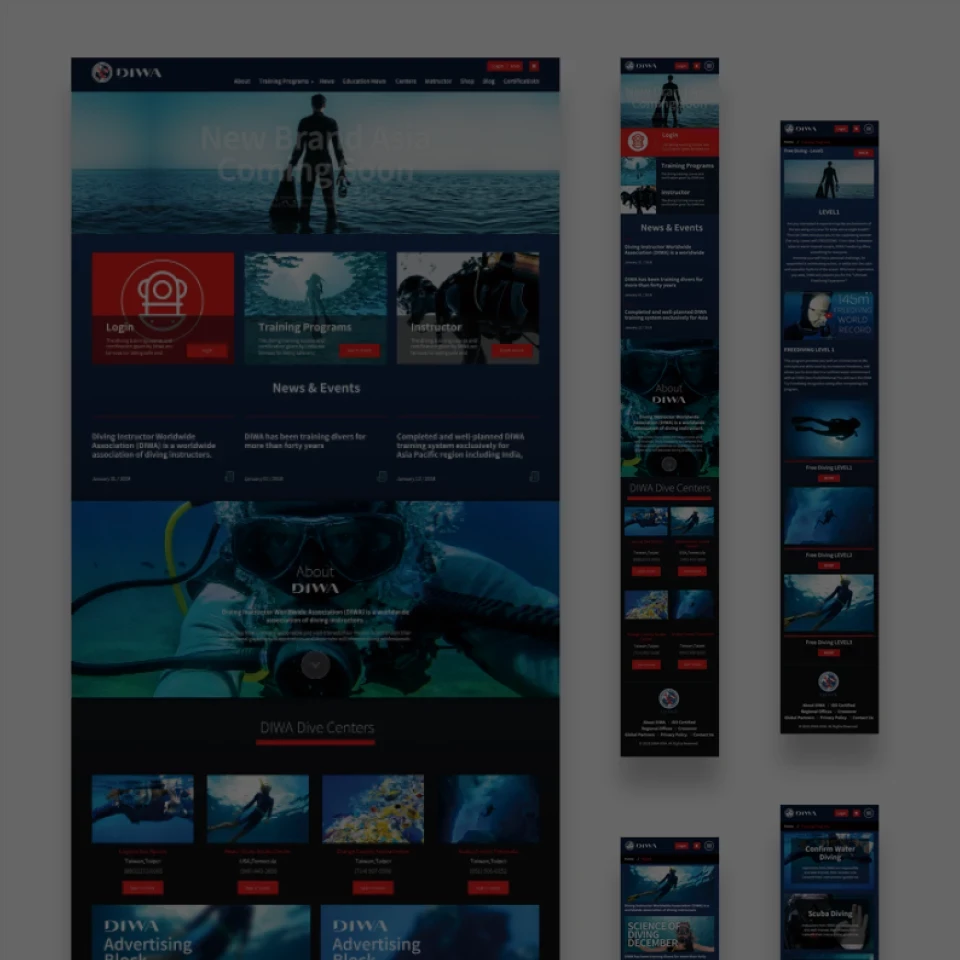Screen dimensions: 960x960
Task: Open Blog in desktop navigation
Action: coord(489,81)
